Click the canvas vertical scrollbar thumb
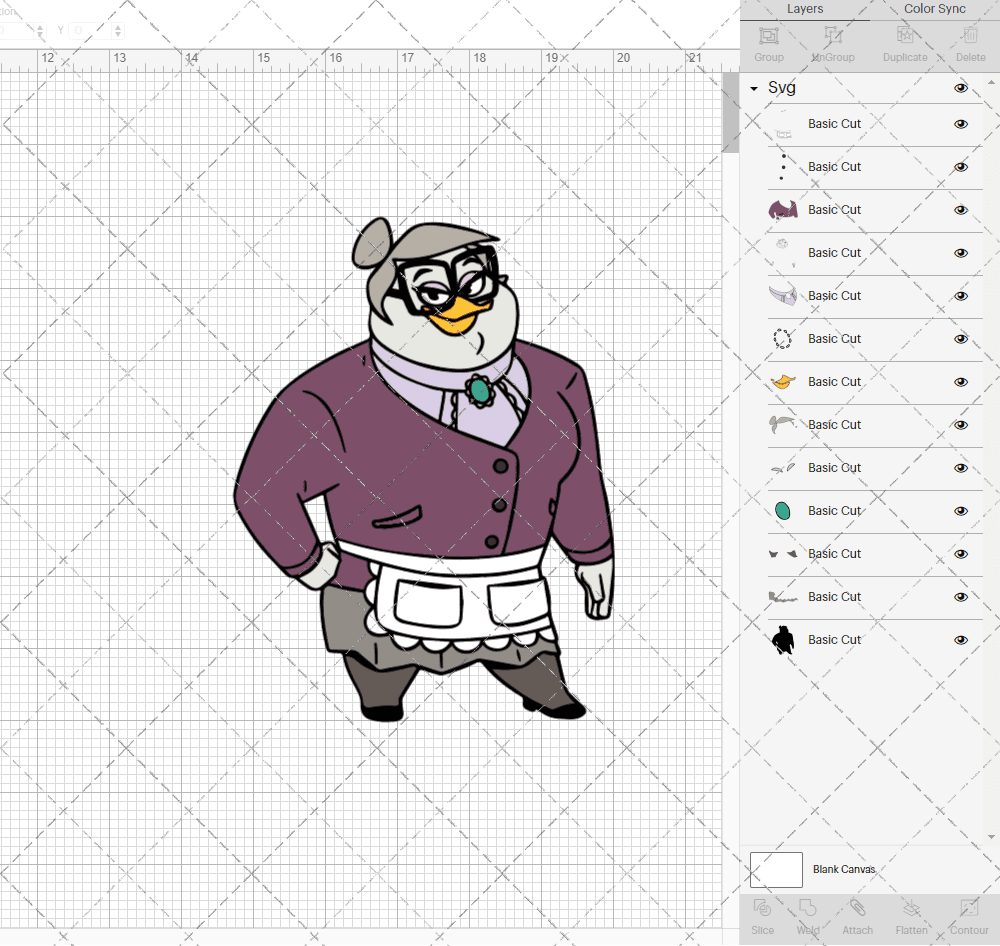The height and width of the screenshot is (946, 1000). 730,113
